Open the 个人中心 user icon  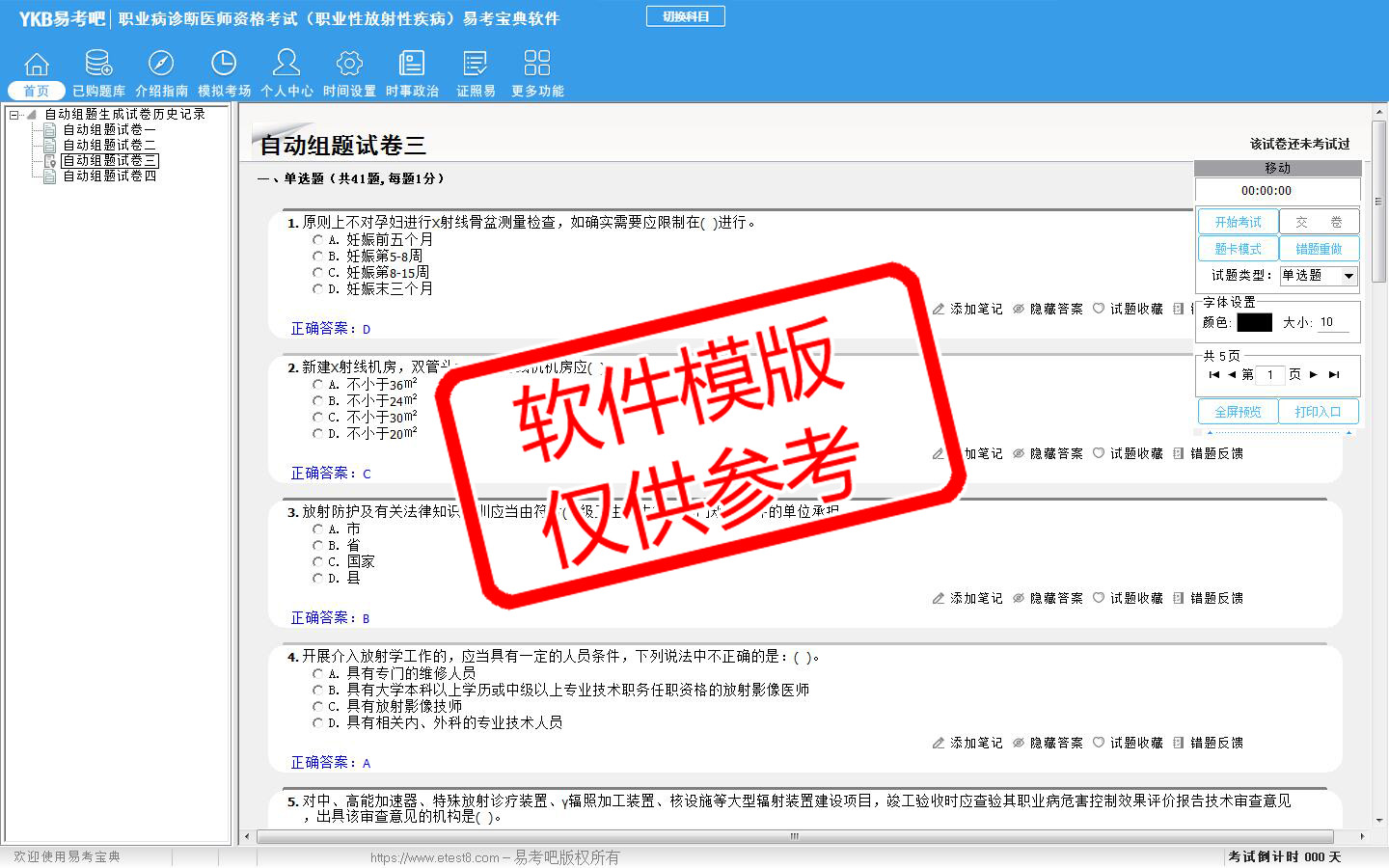286,63
